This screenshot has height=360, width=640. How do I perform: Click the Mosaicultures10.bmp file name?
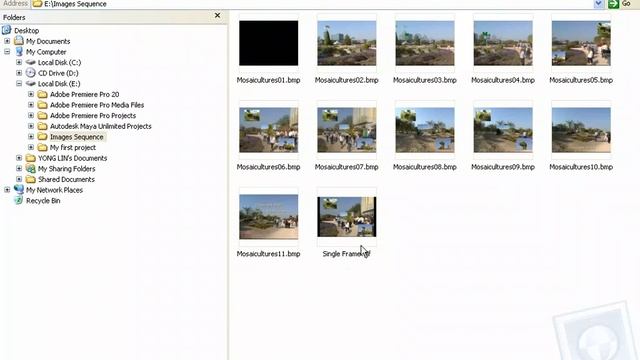581,167
